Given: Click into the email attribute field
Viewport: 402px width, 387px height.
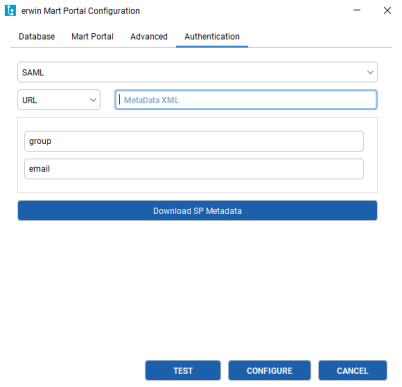Looking at the screenshot, I should click(194, 169).
